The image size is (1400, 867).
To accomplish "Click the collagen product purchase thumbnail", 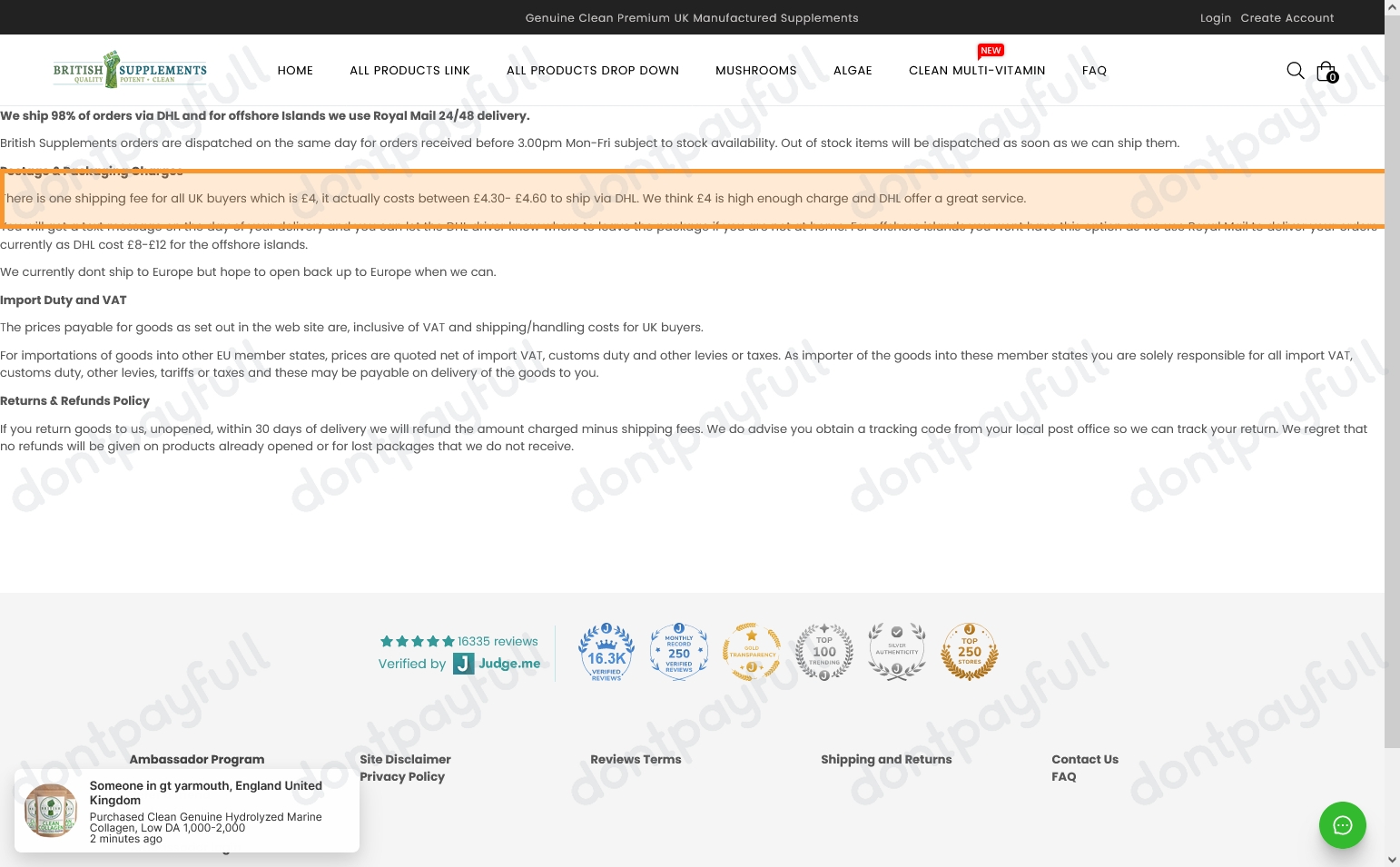I will 51,810.
